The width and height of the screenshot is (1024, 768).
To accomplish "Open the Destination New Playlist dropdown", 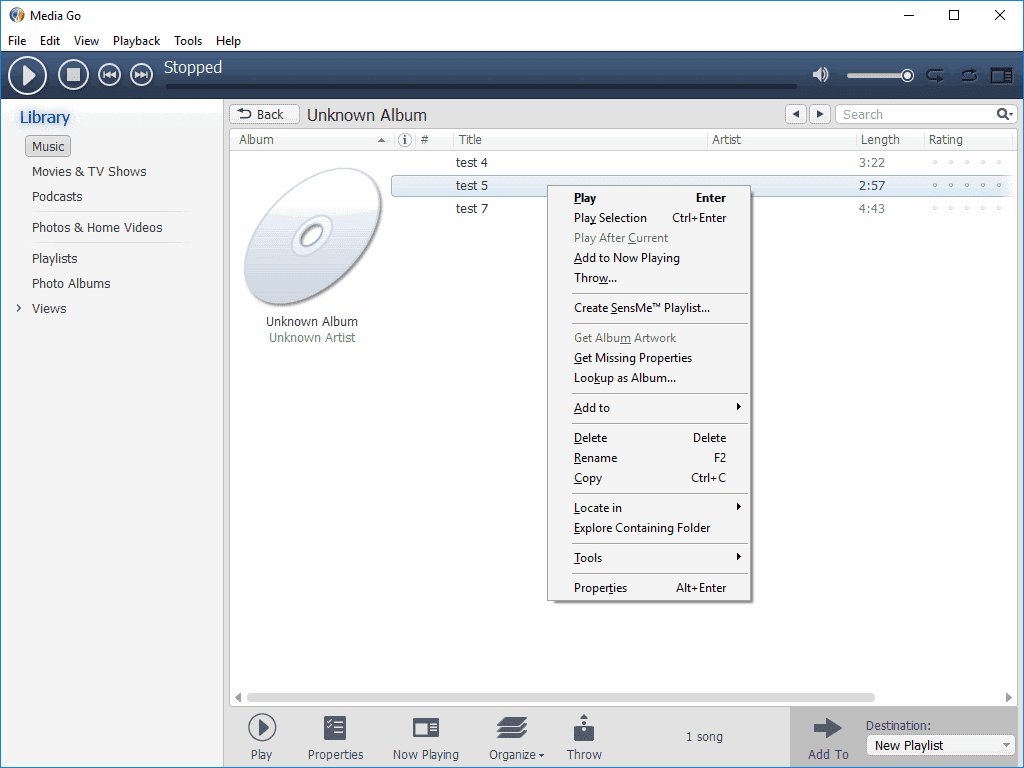I will pos(941,745).
